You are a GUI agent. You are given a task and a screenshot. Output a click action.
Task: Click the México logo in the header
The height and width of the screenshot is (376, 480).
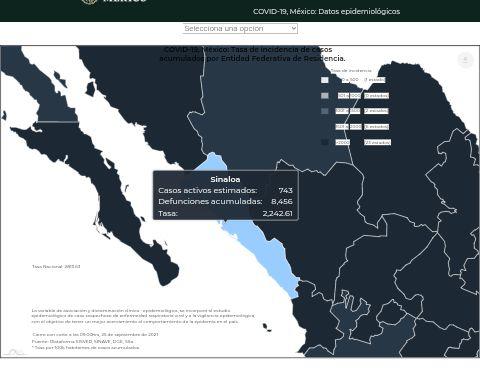[113, 1]
